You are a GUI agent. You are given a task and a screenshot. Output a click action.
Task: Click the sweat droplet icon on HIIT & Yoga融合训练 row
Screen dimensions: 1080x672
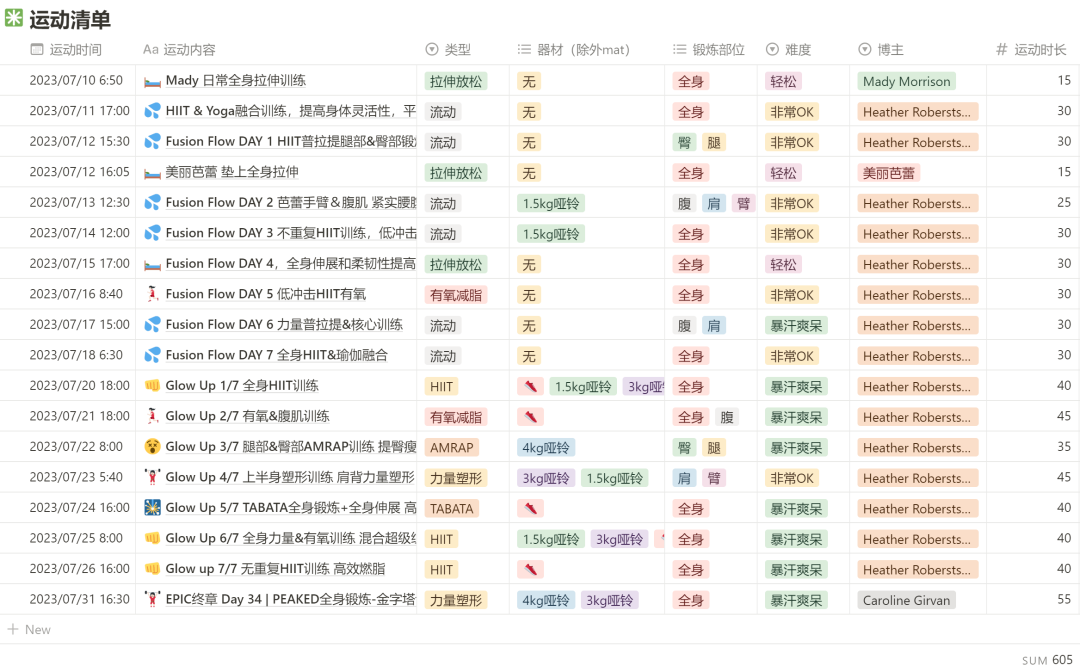[x=152, y=112]
